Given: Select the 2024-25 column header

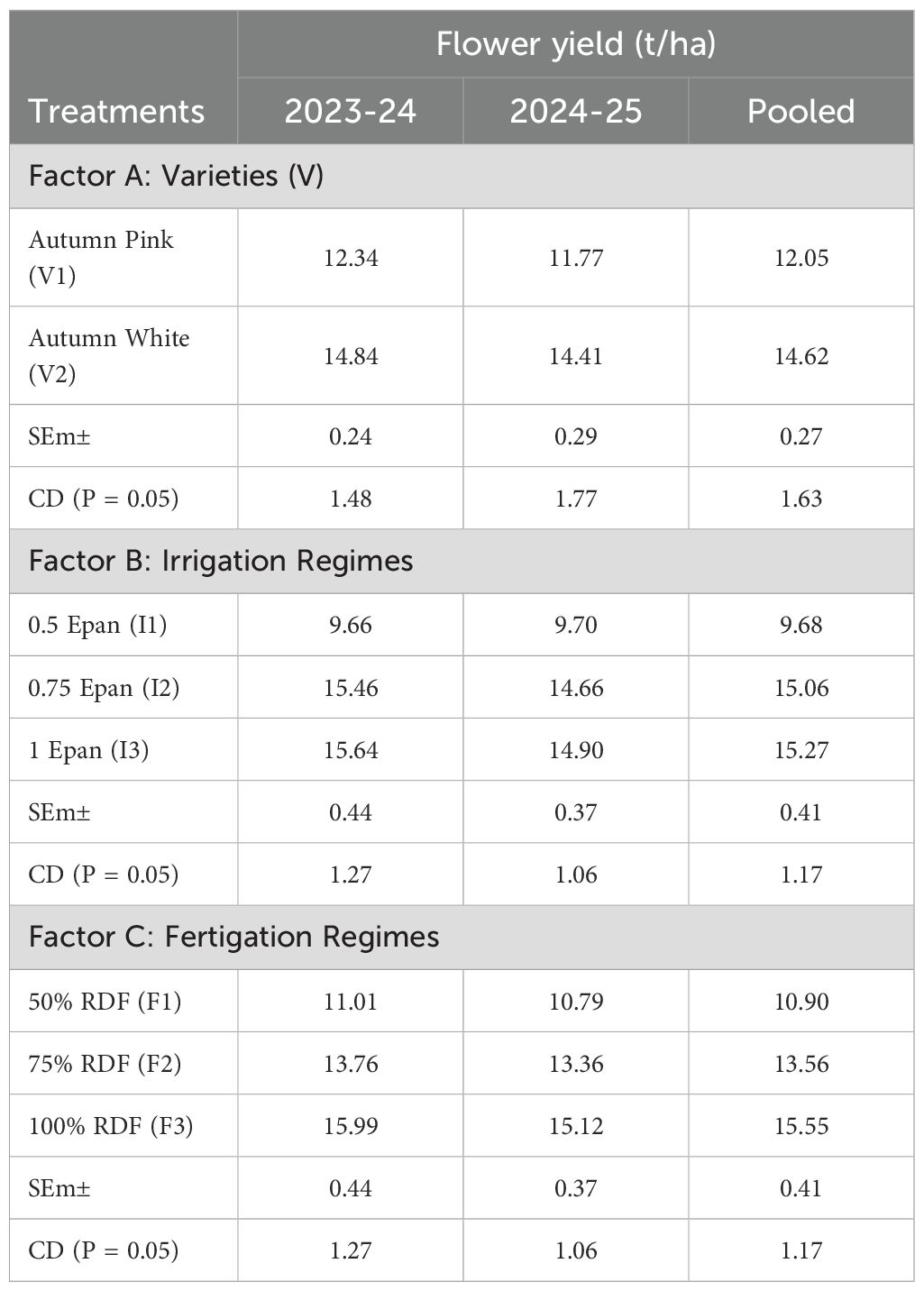Looking at the screenshot, I should point(576,111).
